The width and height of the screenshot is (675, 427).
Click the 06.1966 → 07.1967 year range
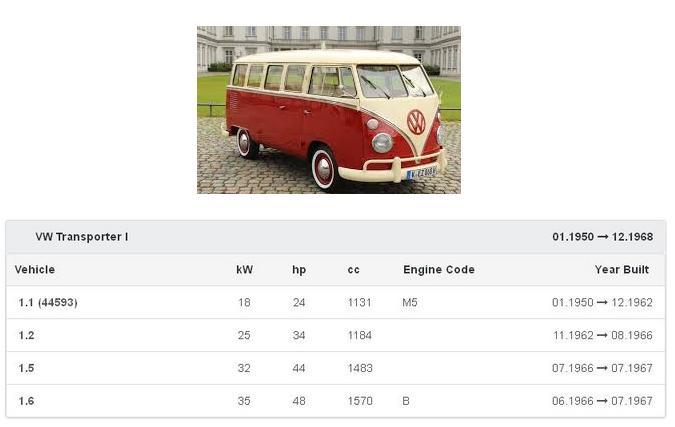pyautogui.click(x=602, y=401)
